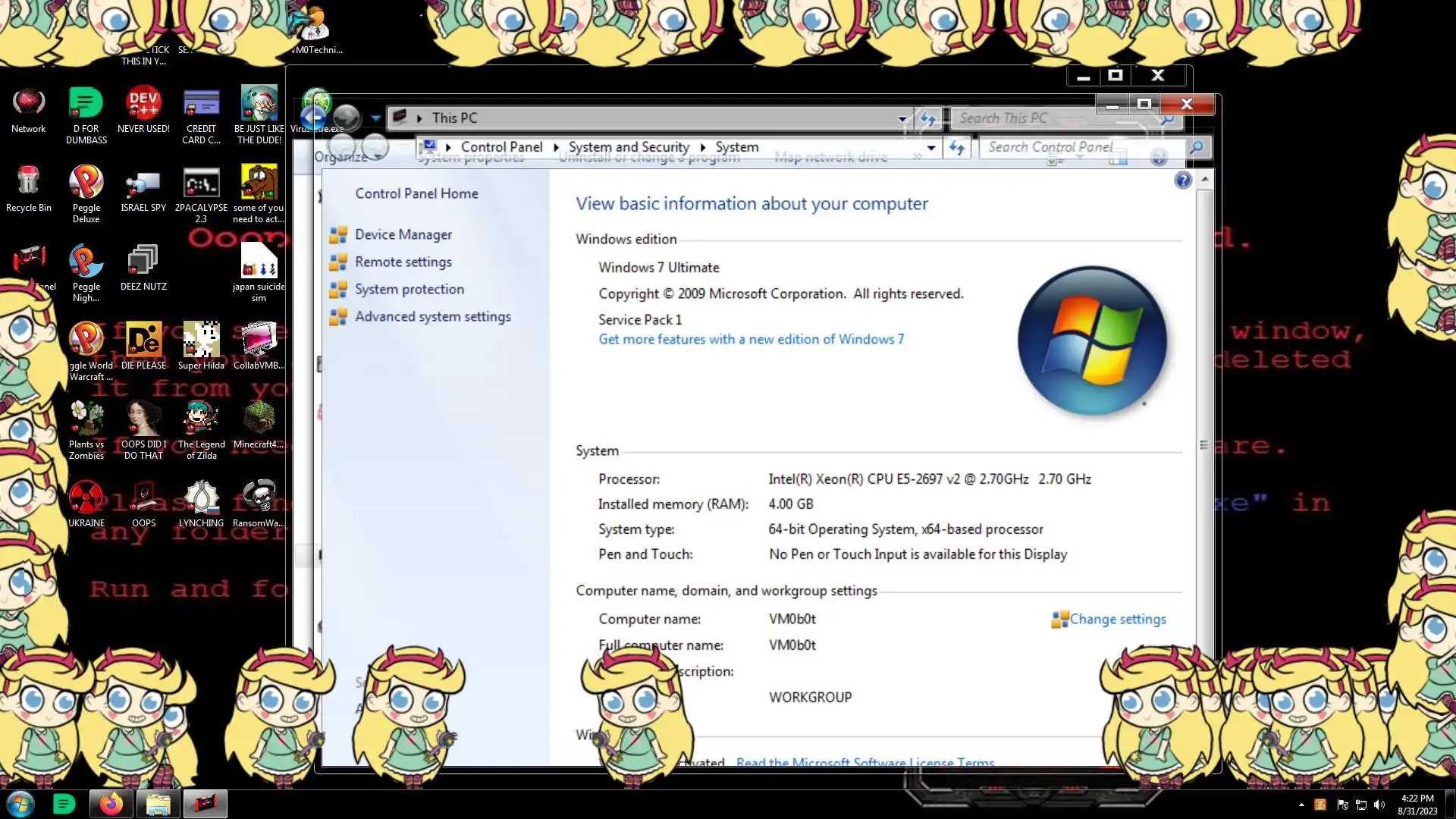The height and width of the screenshot is (819, 1456).
Task: Click Change settings link
Action: (x=1117, y=620)
